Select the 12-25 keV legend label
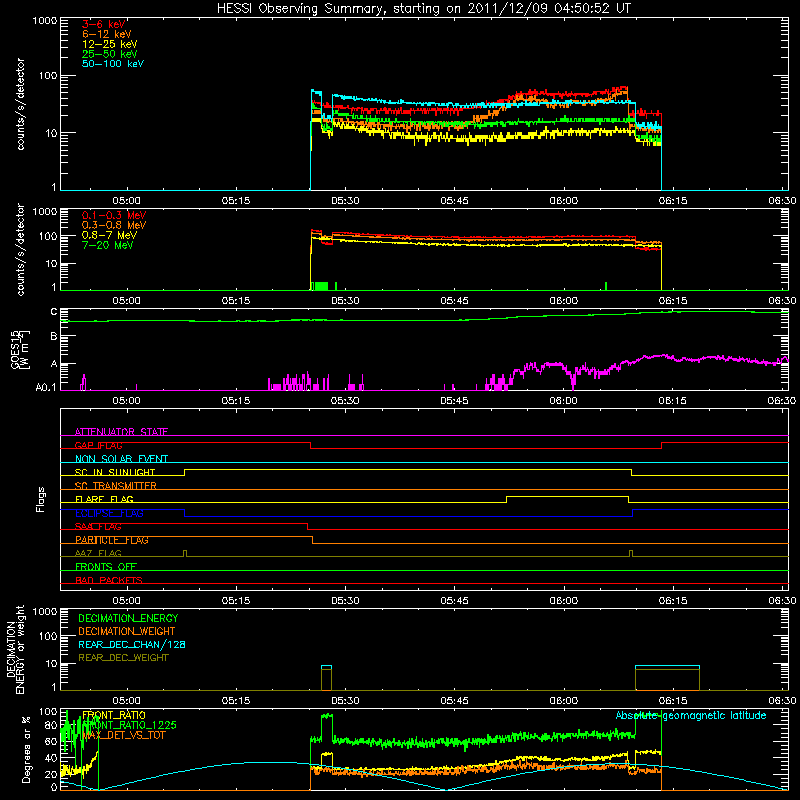Image resolution: width=800 pixels, height=800 pixels. tap(110, 44)
